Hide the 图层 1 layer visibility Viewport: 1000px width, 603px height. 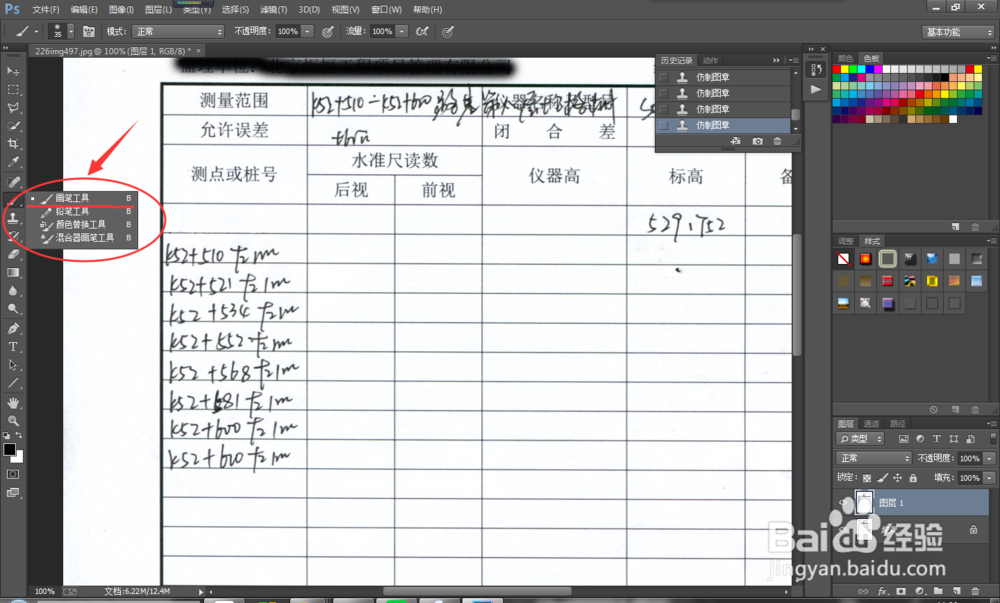(842, 502)
